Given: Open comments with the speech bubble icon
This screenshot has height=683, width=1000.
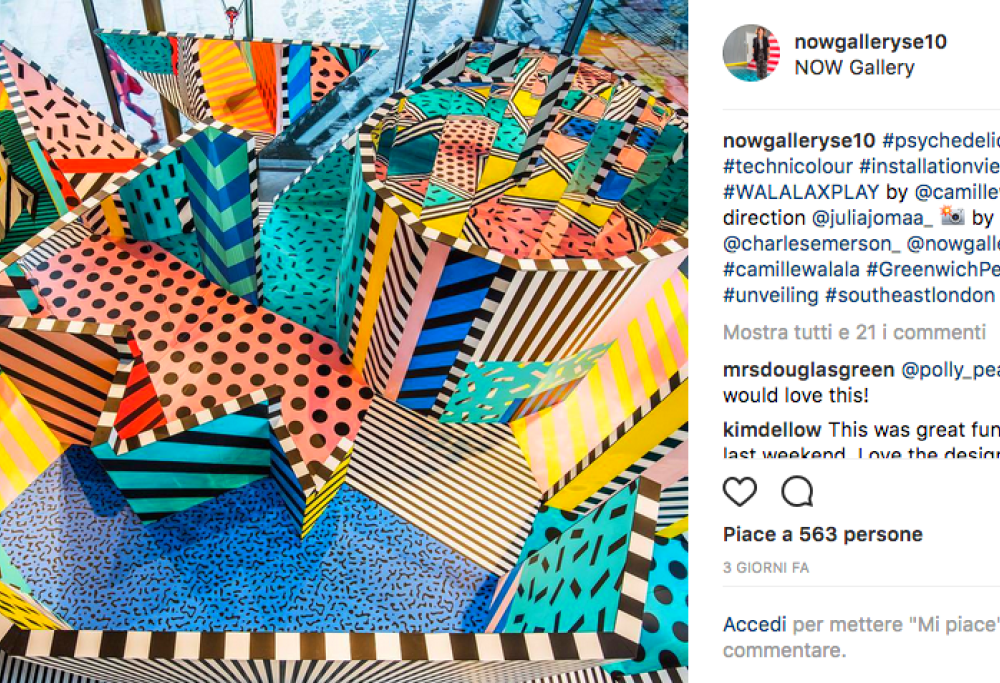Looking at the screenshot, I should point(797,492).
